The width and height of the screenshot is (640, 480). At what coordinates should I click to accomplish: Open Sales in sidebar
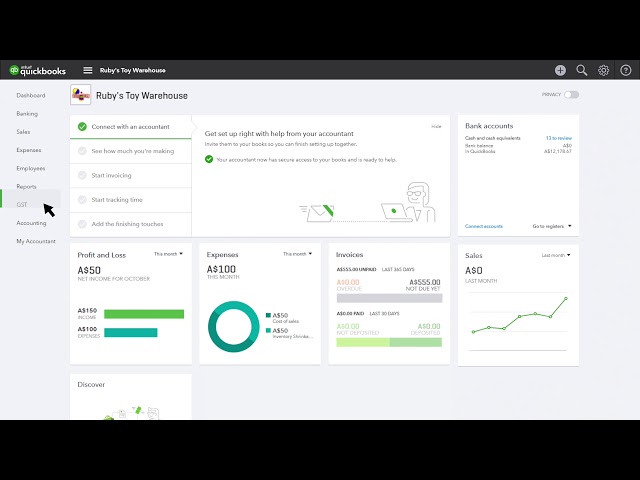point(23,132)
